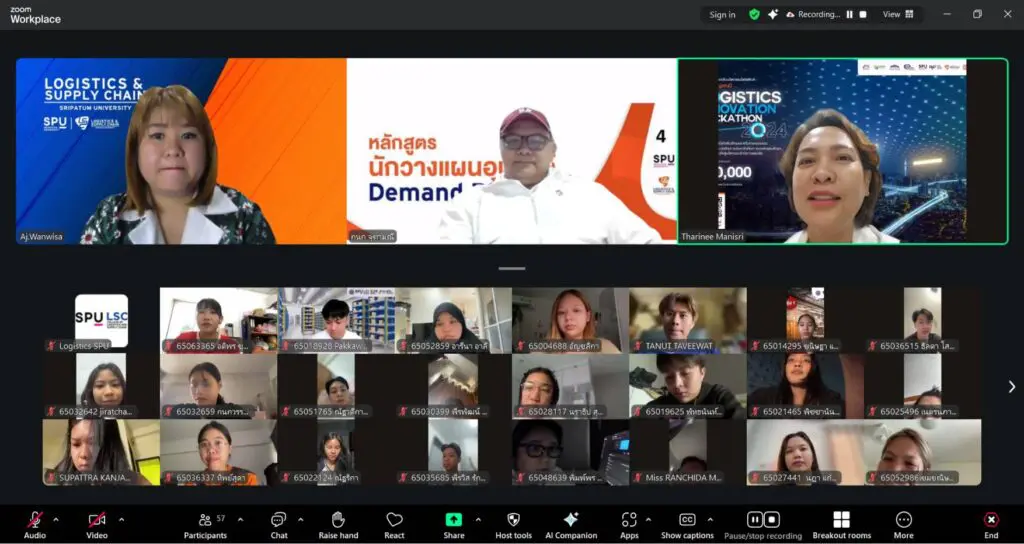This screenshot has height=544, width=1024.
Task: Open Host tools shield icon
Action: [513, 520]
